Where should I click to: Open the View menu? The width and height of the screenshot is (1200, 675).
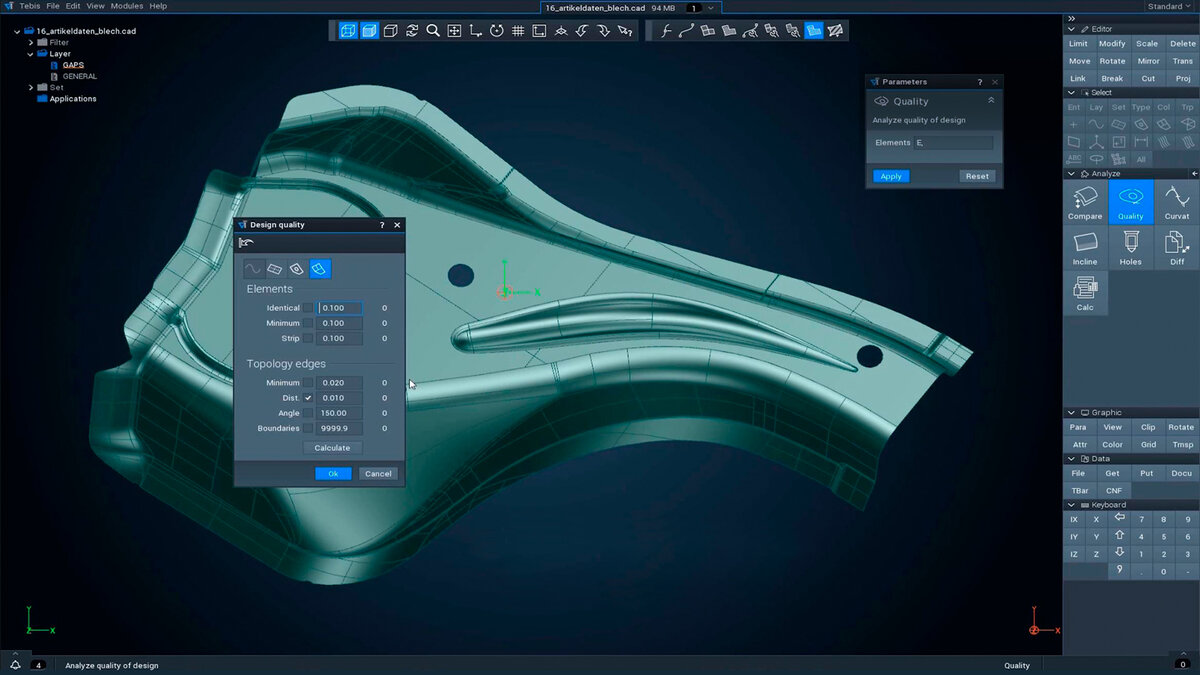point(95,6)
